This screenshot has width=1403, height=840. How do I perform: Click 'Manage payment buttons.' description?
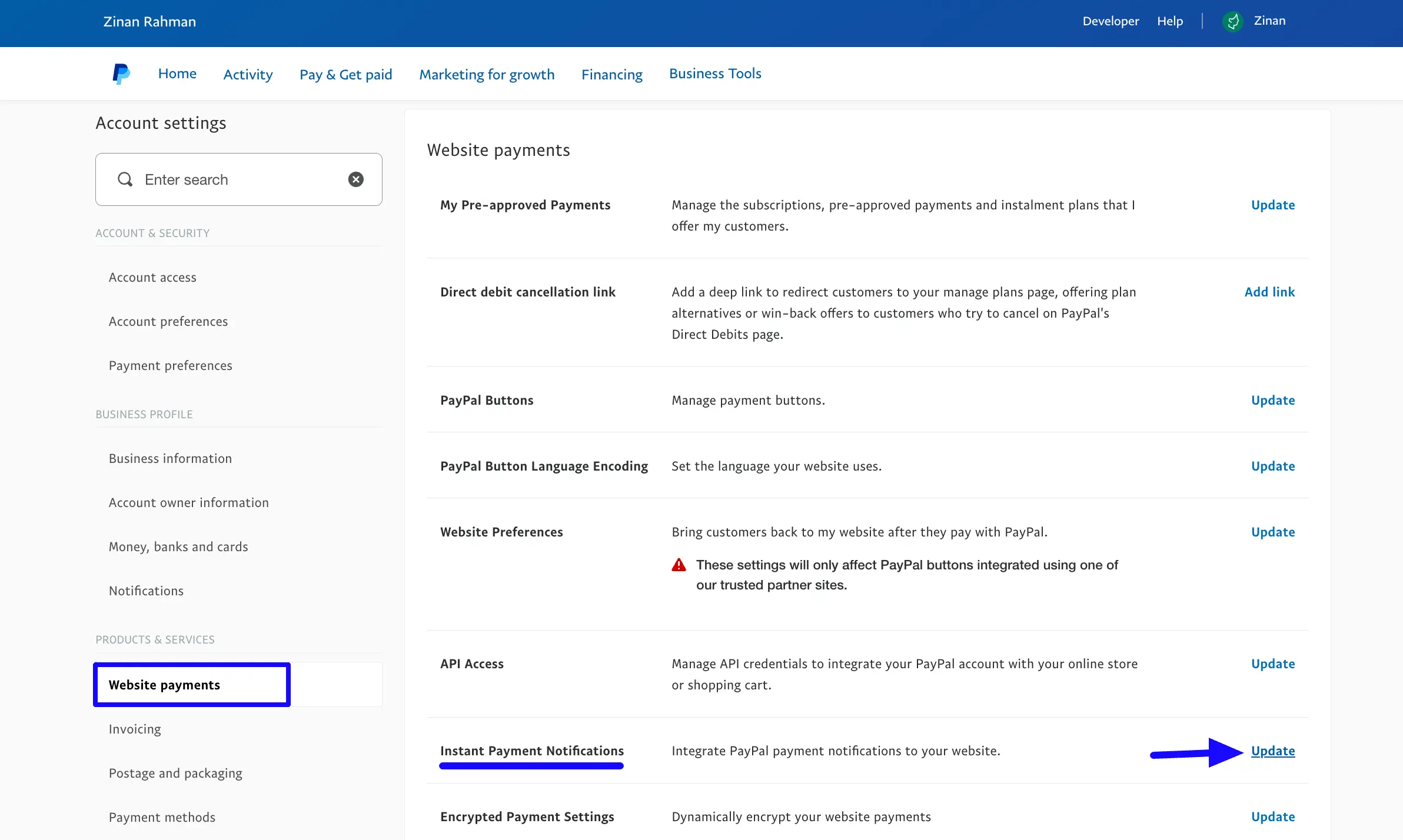click(748, 400)
